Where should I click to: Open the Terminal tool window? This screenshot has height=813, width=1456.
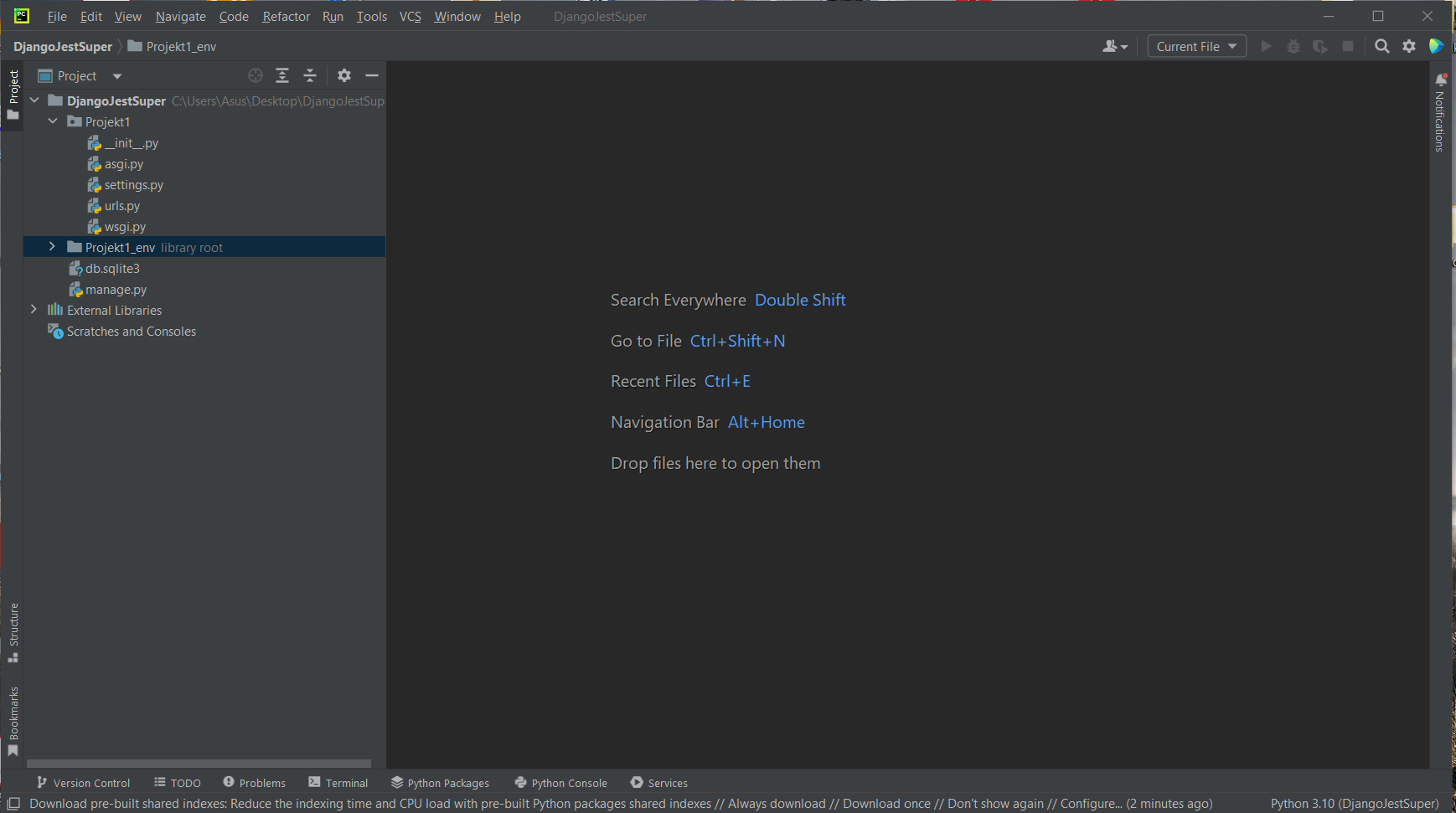338,783
